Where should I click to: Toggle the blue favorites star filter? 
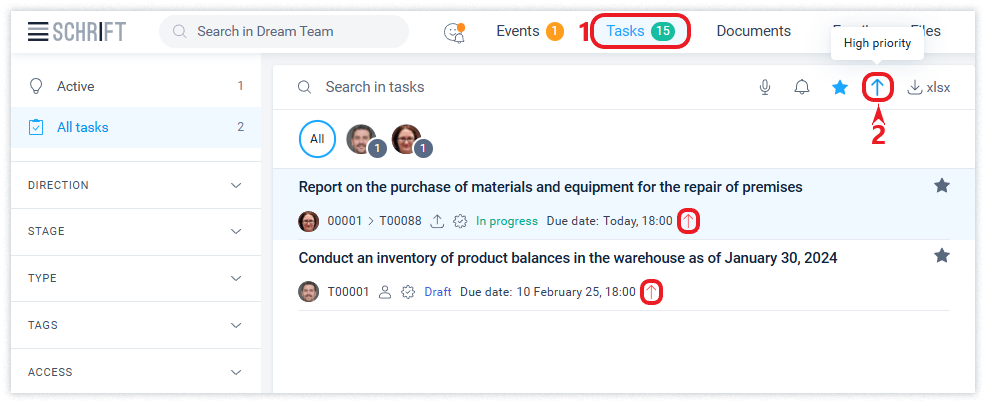tap(840, 88)
